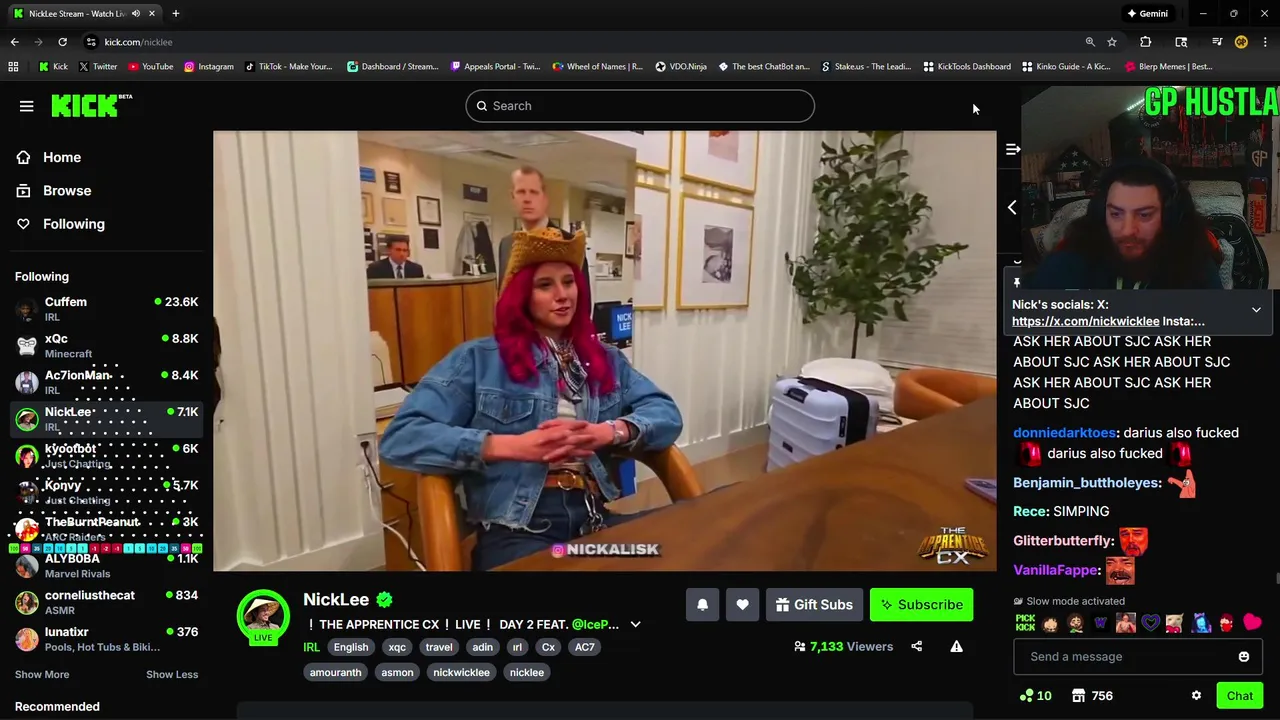Open the x.com/nickwicklee link
Viewport: 1280px width, 720px height.
pyautogui.click(x=1085, y=321)
